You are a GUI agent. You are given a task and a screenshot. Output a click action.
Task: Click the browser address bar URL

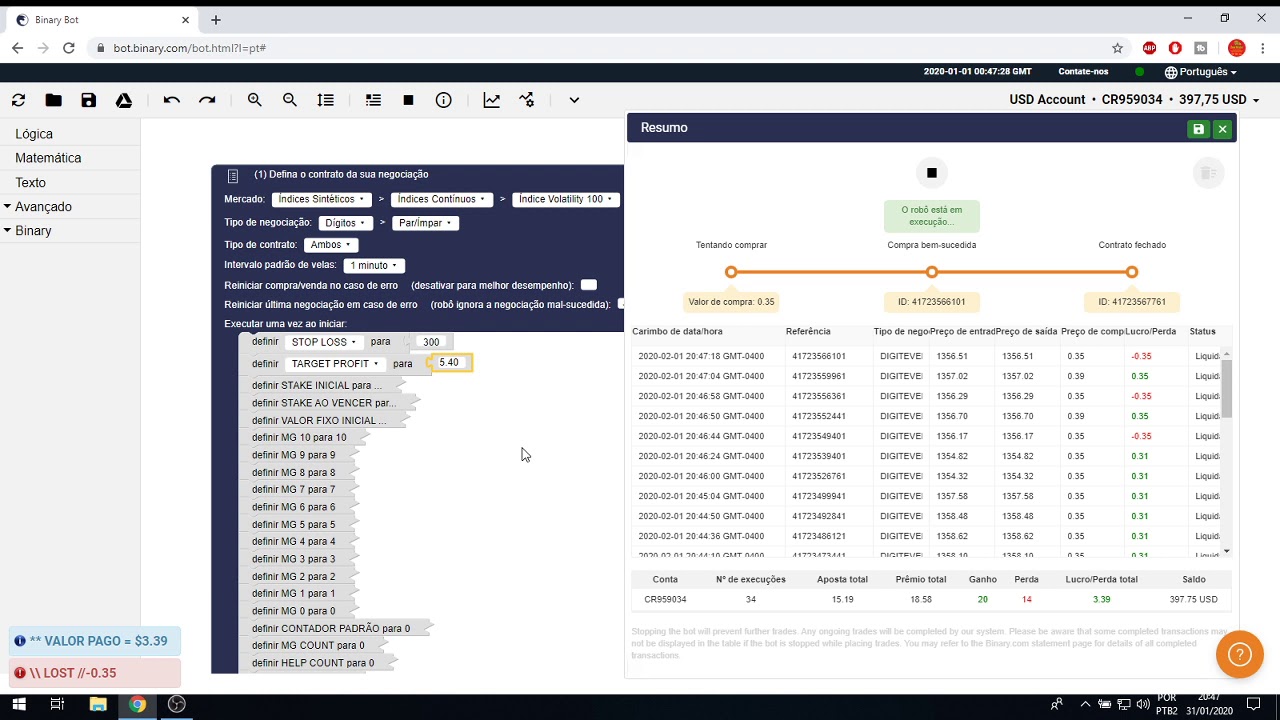(190, 48)
